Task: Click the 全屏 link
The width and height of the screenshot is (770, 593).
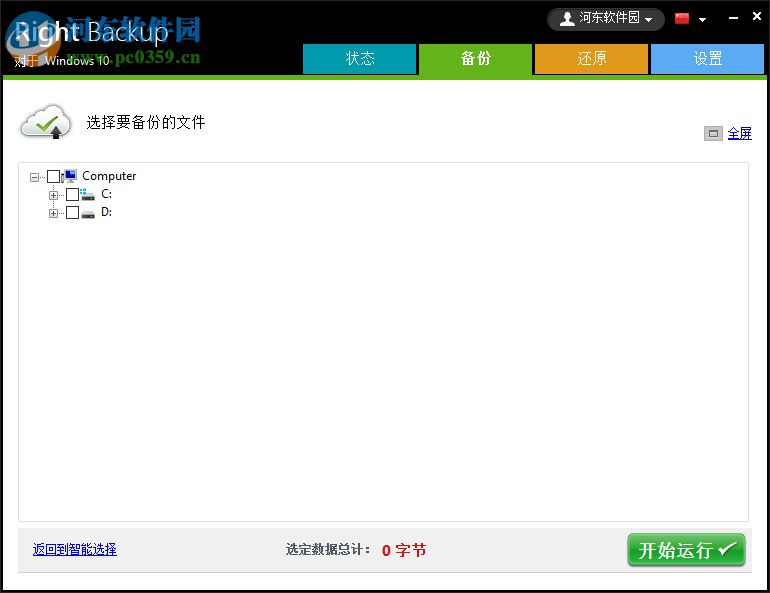Action: pos(740,134)
